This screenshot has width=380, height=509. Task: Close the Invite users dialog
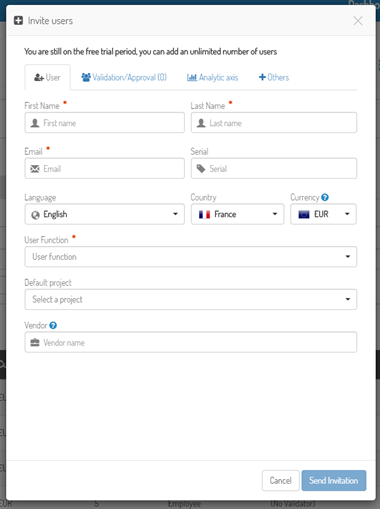[x=358, y=21]
